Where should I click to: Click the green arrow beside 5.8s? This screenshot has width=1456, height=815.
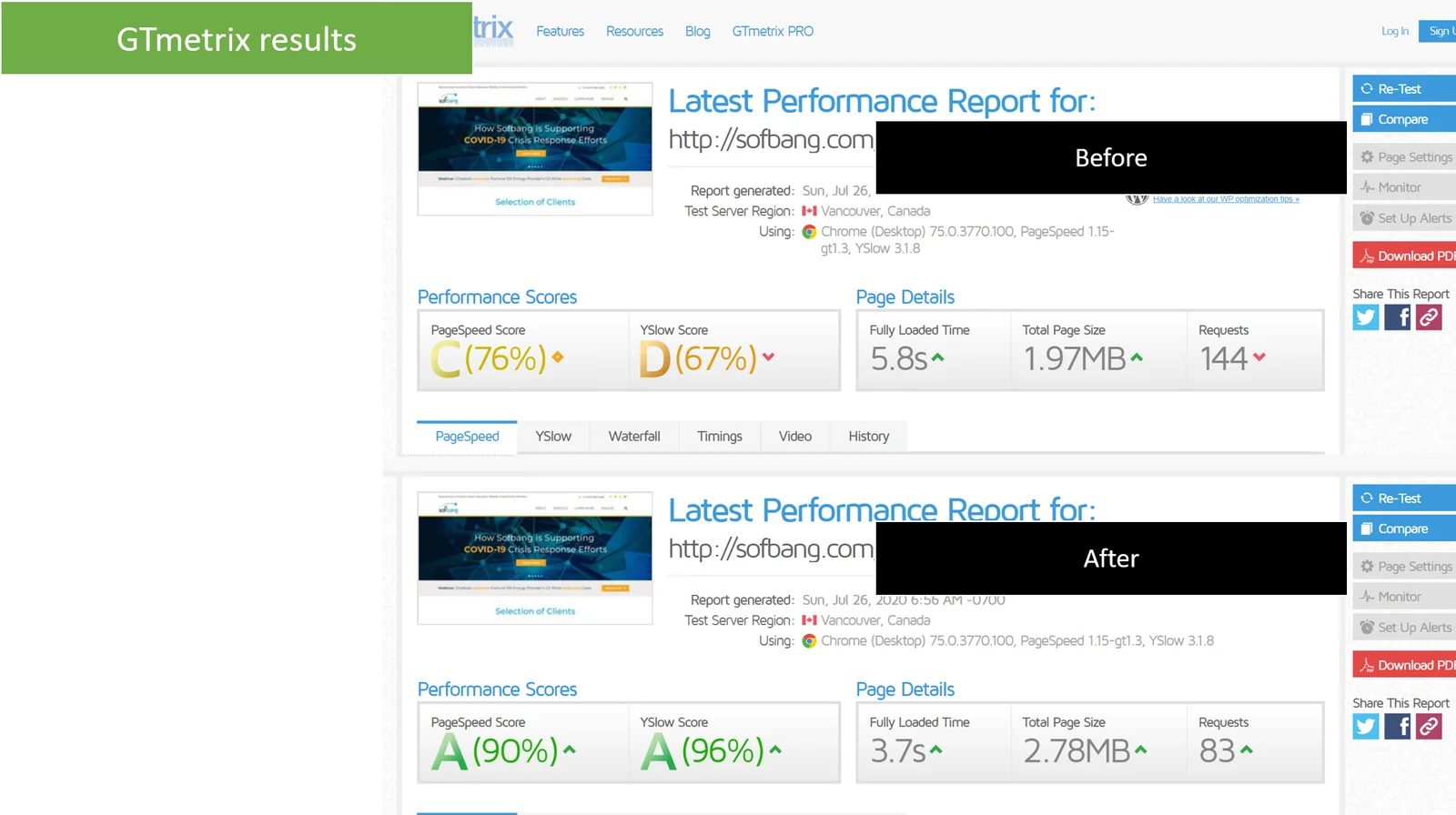(937, 357)
